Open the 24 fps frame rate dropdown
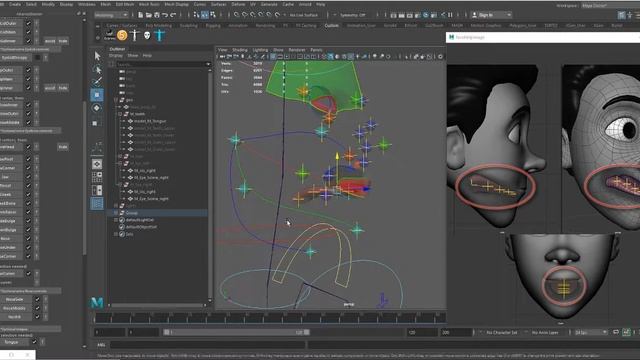Image resolution: width=640 pixels, height=360 pixels. [x=591, y=333]
